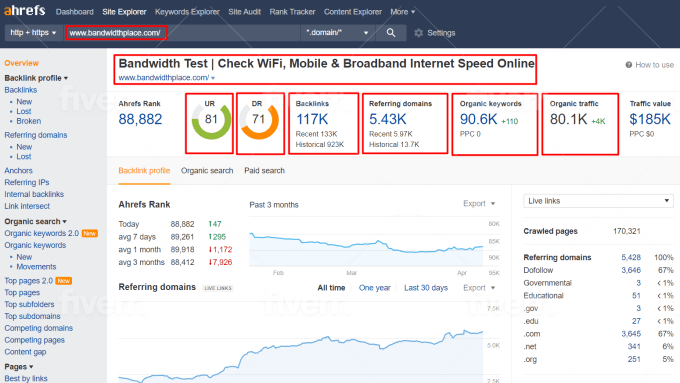Select Last 30 days chart range
This screenshot has height=383, width=680.
[426, 288]
